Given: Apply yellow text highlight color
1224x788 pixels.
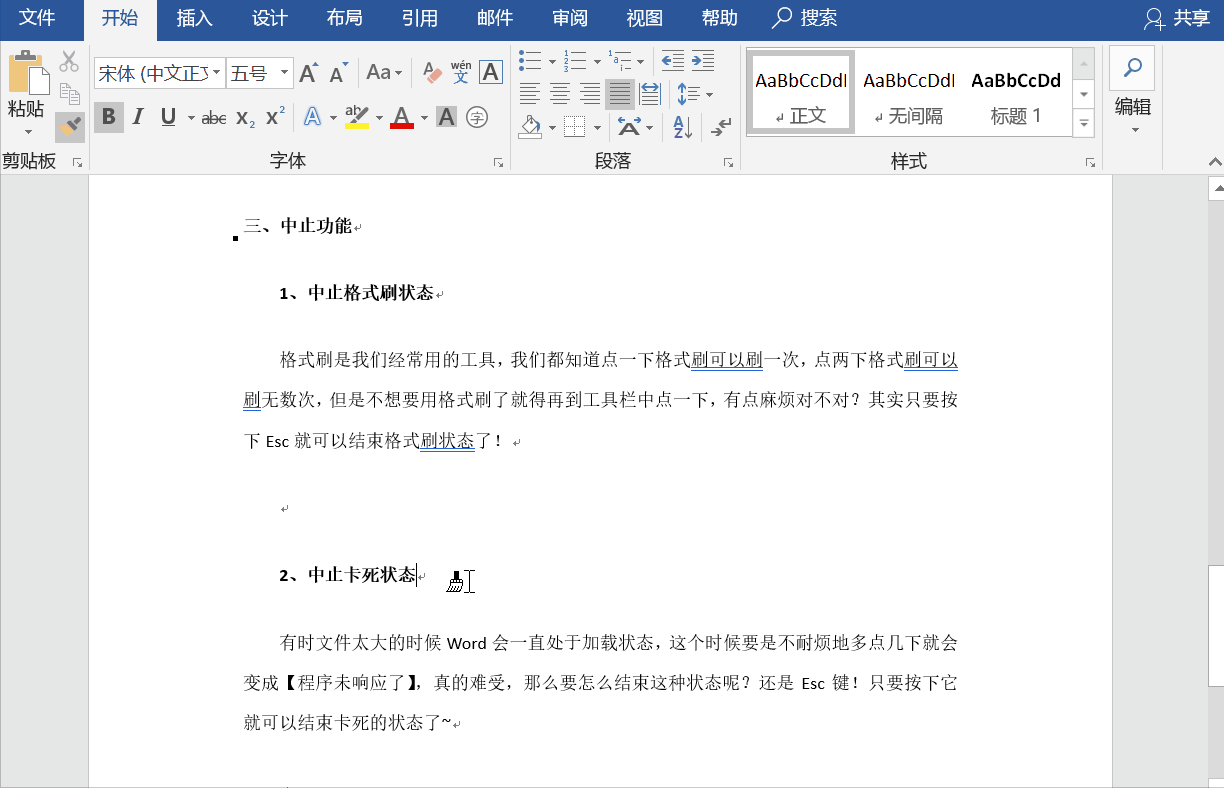Looking at the screenshot, I should point(357,118).
